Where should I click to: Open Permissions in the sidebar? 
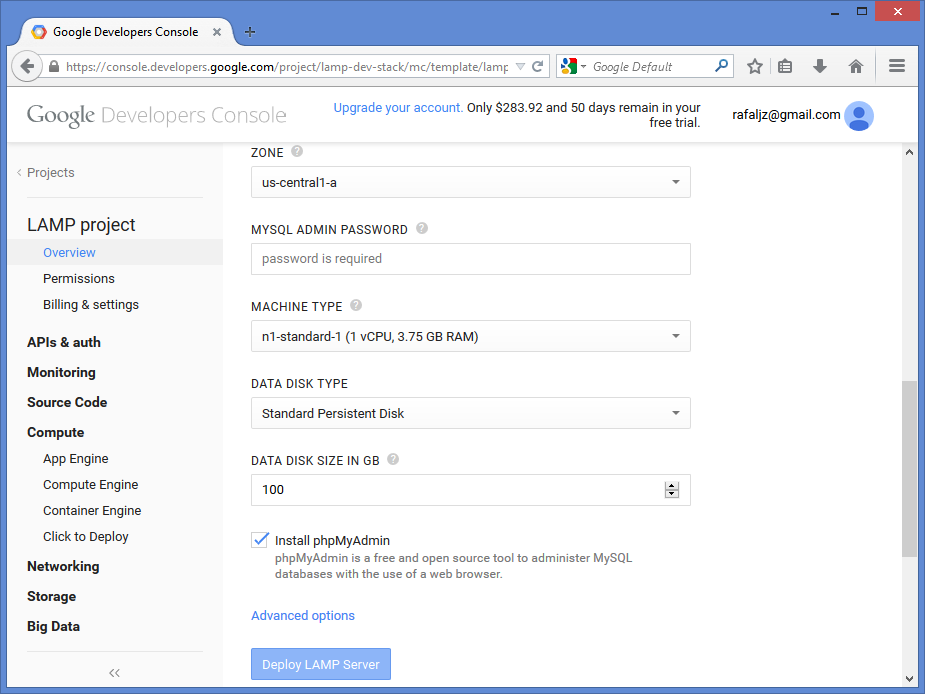(x=78, y=279)
